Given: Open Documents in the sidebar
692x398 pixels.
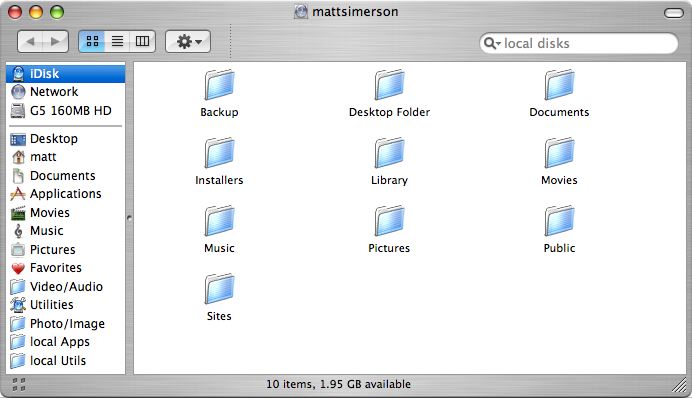Looking at the screenshot, I should tap(66, 176).
